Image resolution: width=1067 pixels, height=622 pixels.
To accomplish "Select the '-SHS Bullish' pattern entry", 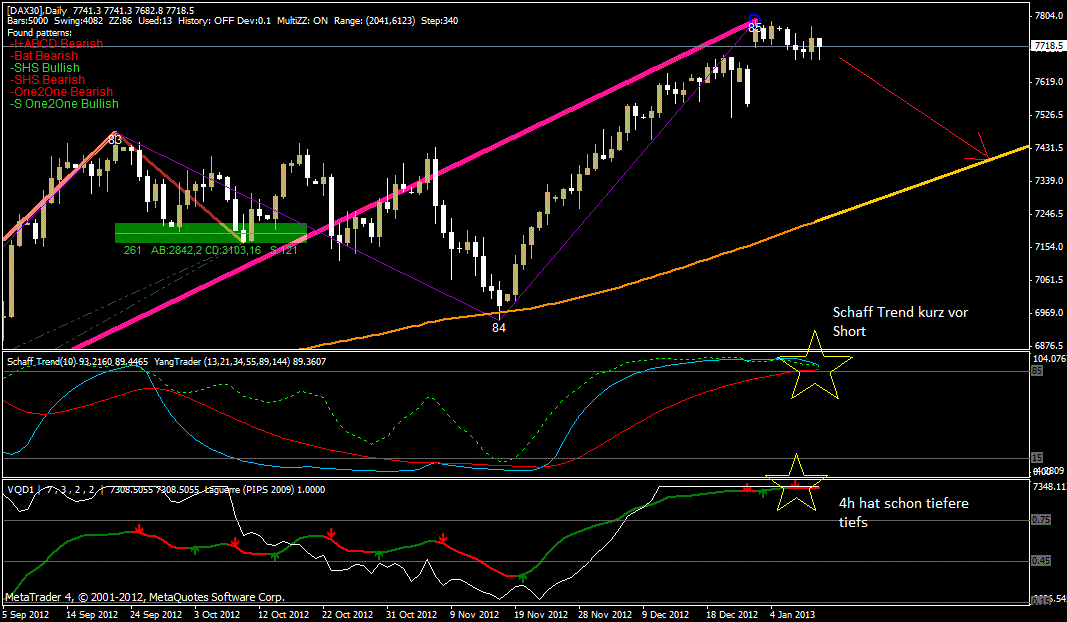I will click(45, 68).
